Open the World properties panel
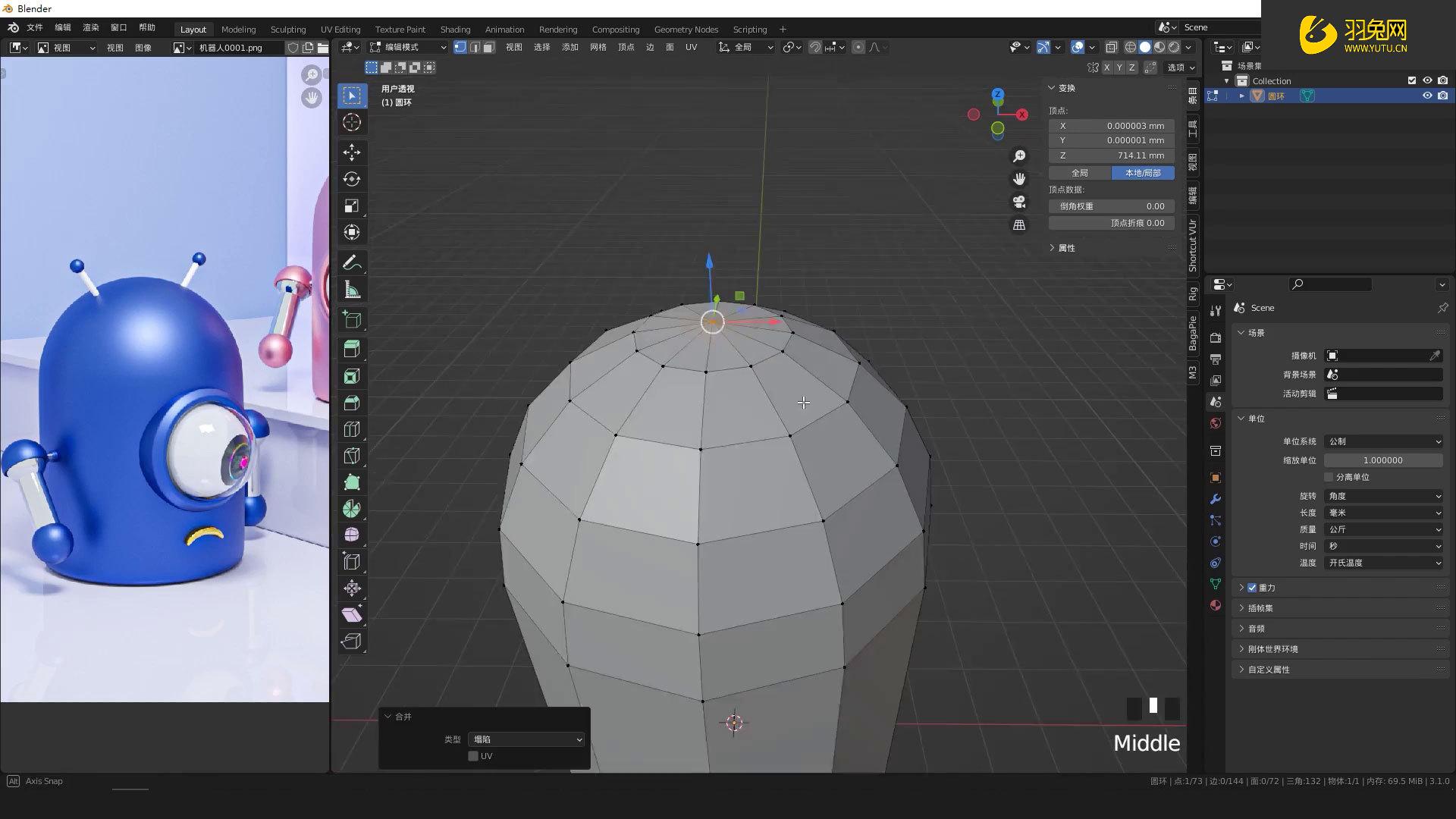The width and height of the screenshot is (1456, 819). [x=1216, y=422]
